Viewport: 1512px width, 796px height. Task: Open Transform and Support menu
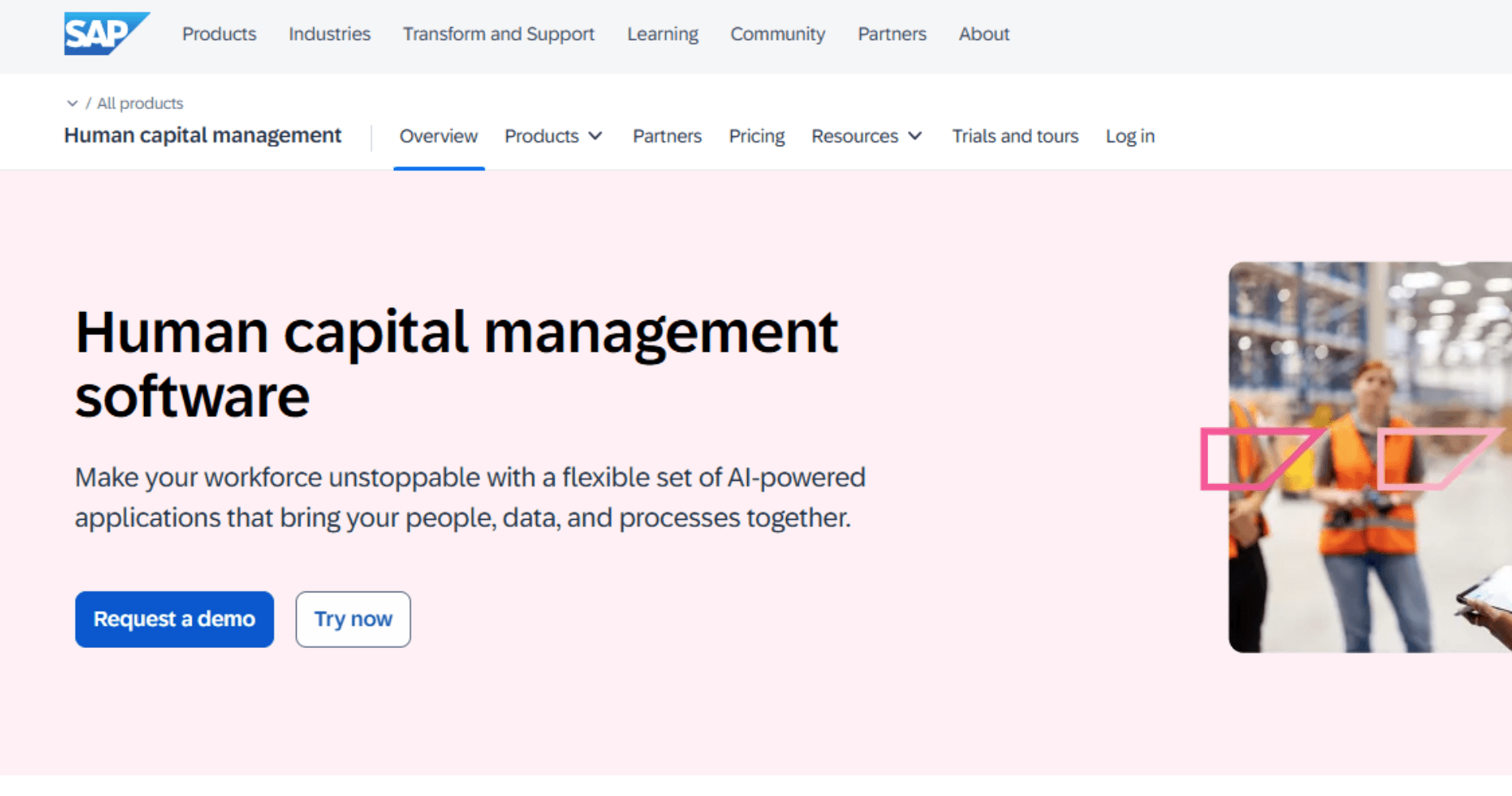[498, 34]
